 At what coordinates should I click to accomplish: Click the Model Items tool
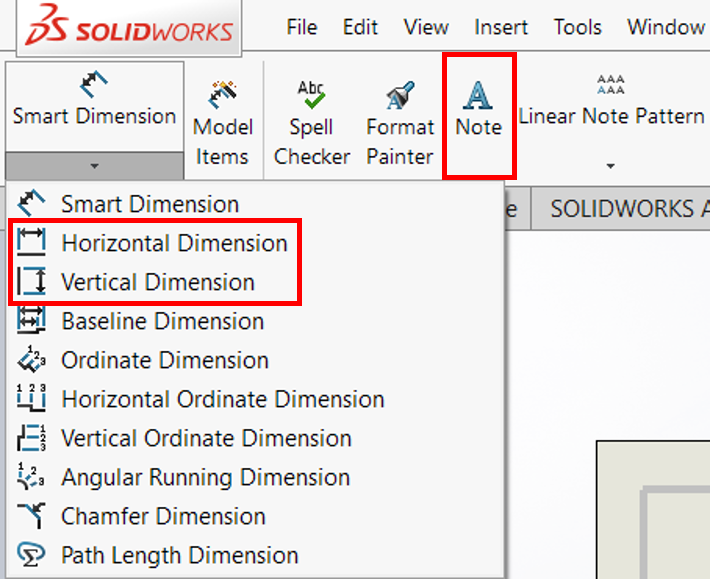click(x=222, y=122)
